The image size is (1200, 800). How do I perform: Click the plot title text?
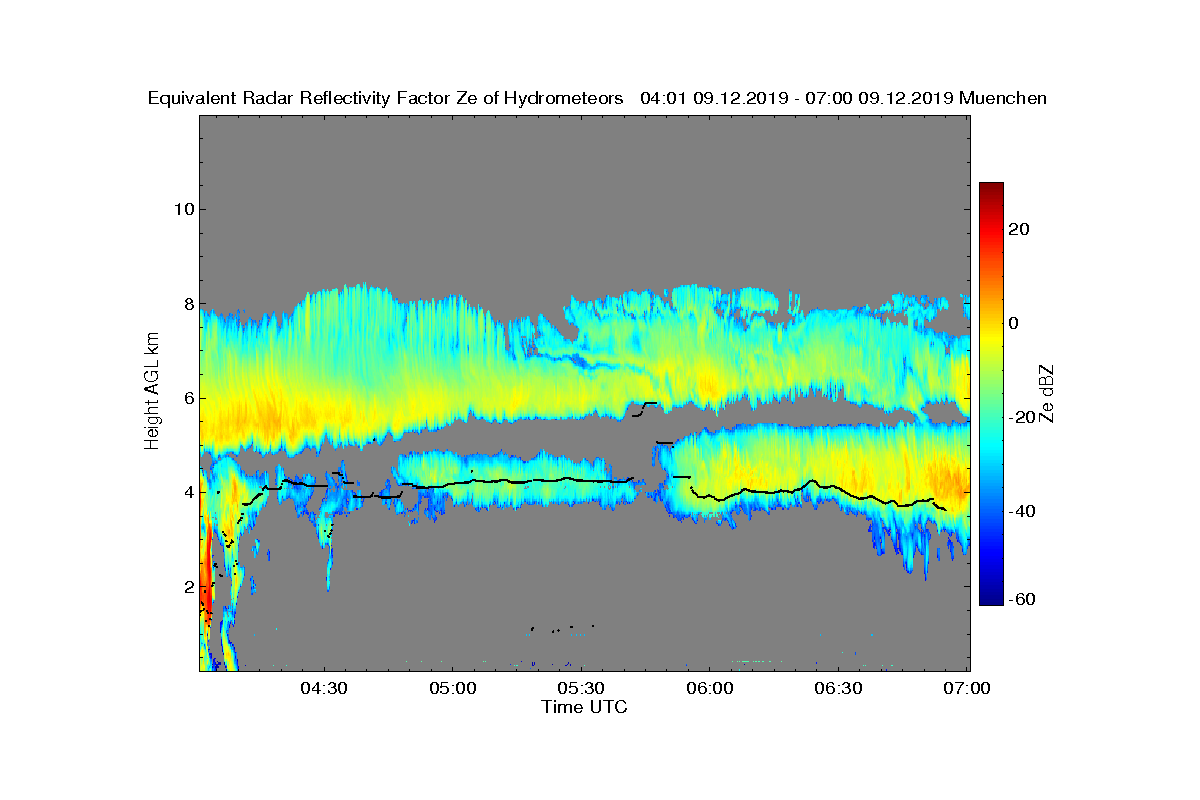tap(598, 98)
